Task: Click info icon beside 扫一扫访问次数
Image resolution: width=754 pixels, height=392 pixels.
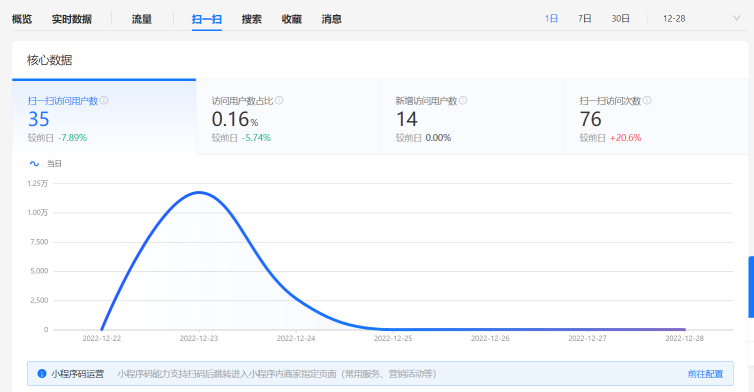Action: click(x=647, y=101)
